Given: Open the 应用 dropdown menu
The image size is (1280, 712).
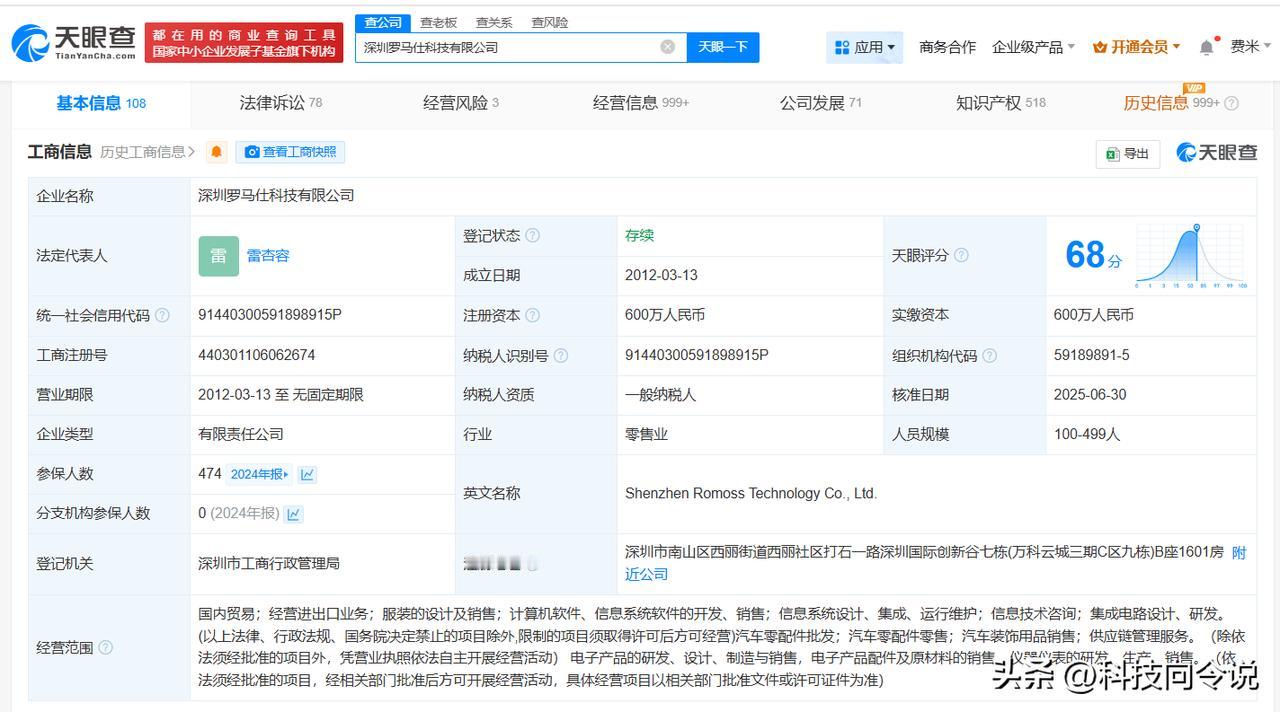Looking at the screenshot, I should point(864,47).
